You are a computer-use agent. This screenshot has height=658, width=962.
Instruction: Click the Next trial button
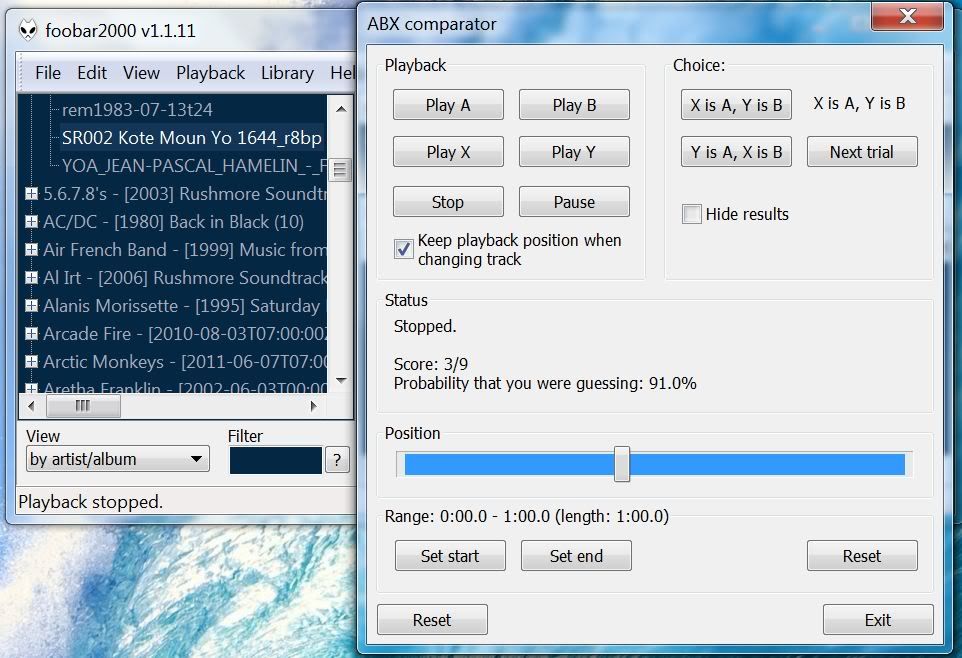pos(862,152)
